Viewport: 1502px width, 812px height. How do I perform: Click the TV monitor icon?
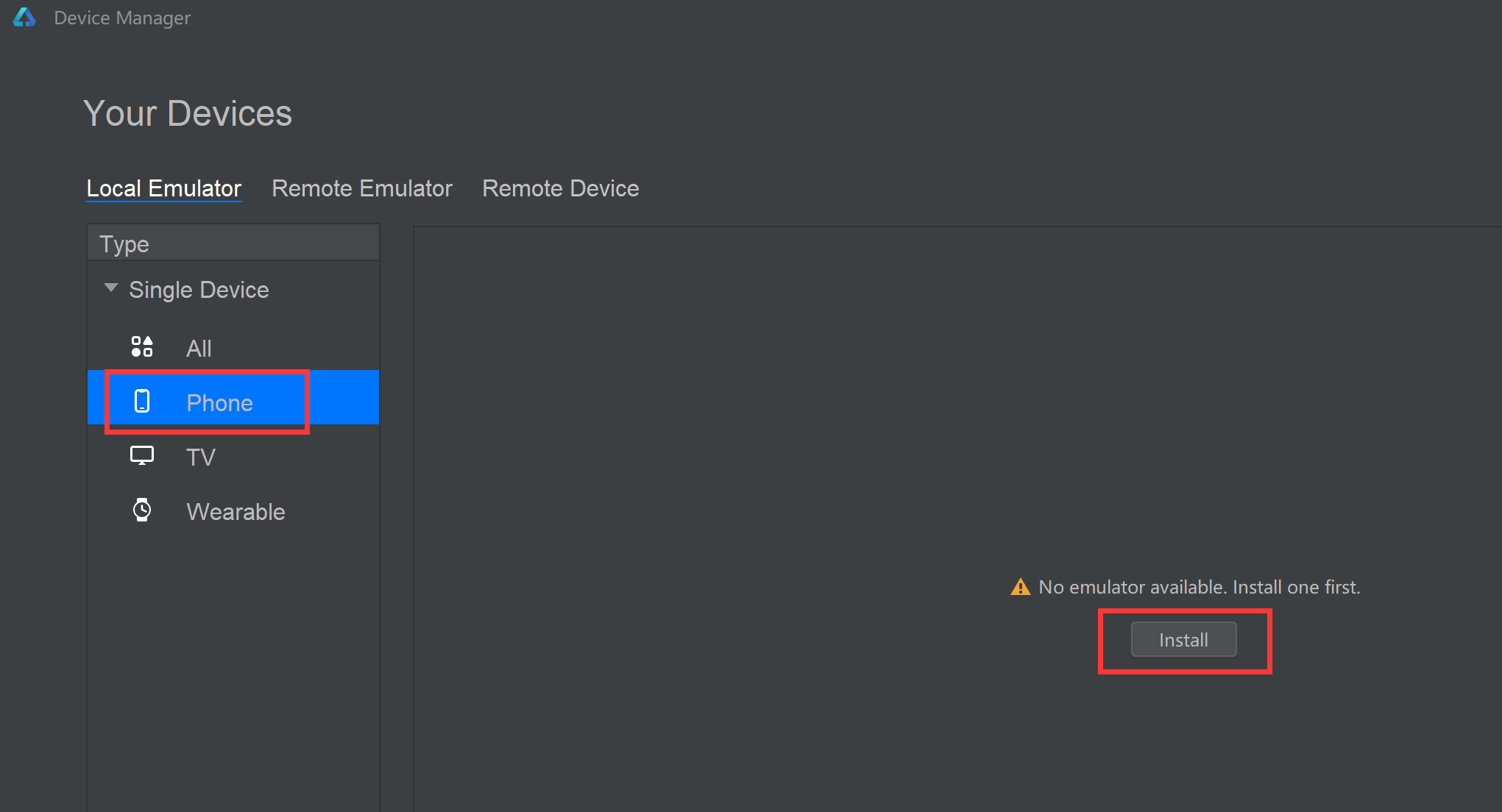pos(142,456)
